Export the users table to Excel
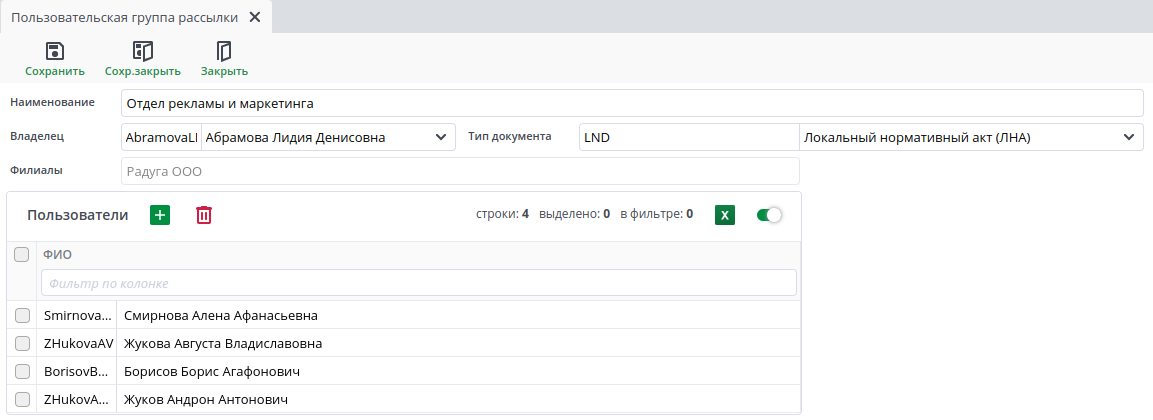This screenshot has width=1153, height=420. (726, 215)
